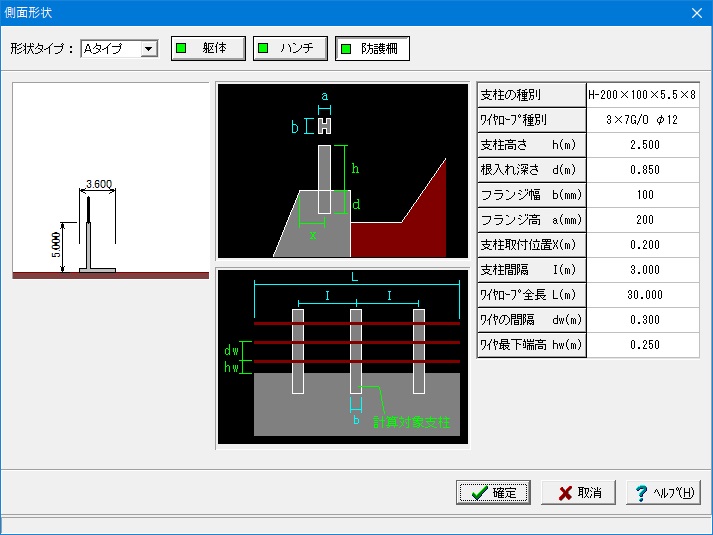Edit 支柱取付位置X(m) value 0.200

643,245
